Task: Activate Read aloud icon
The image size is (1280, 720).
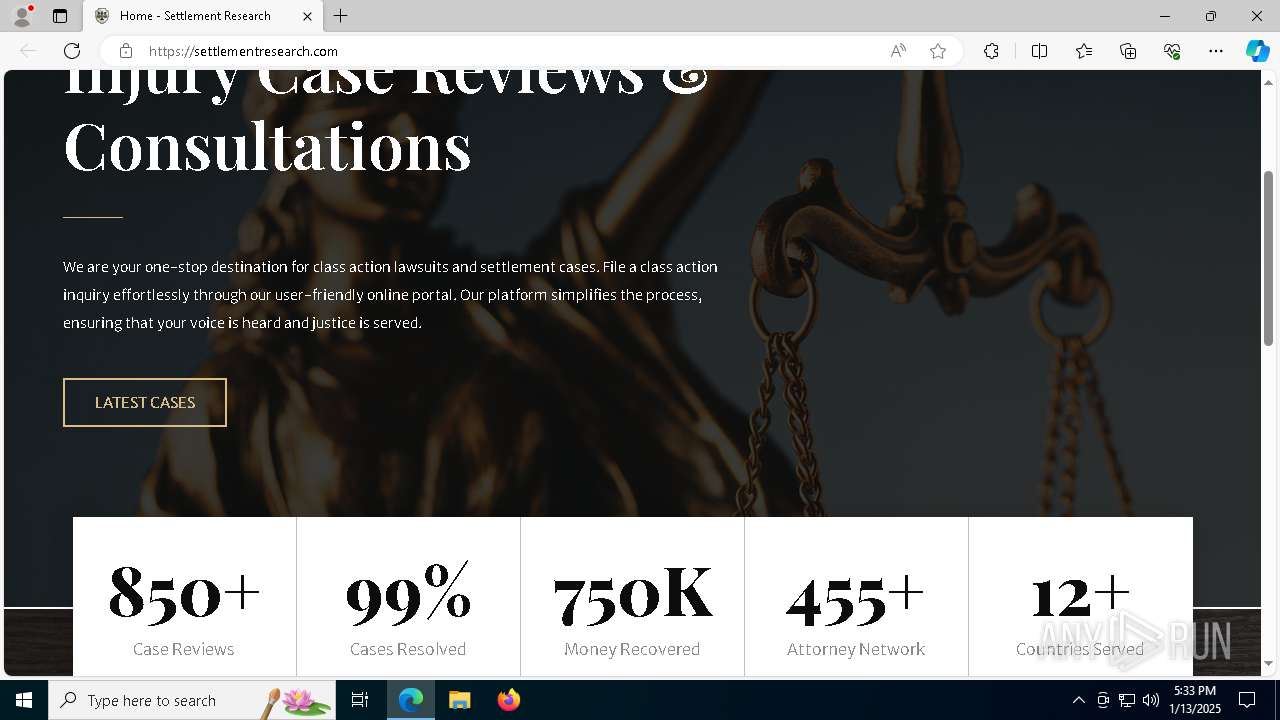Action: 898,51
